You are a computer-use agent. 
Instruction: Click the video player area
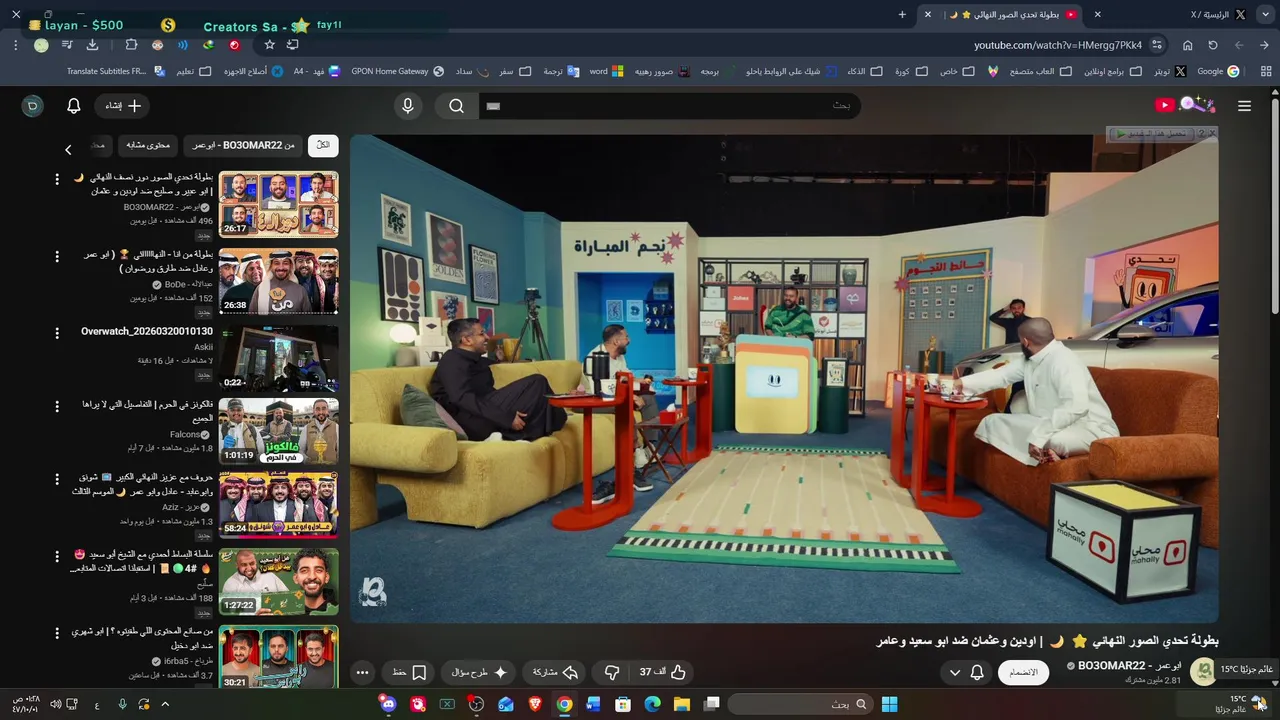(x=784, y=379)
